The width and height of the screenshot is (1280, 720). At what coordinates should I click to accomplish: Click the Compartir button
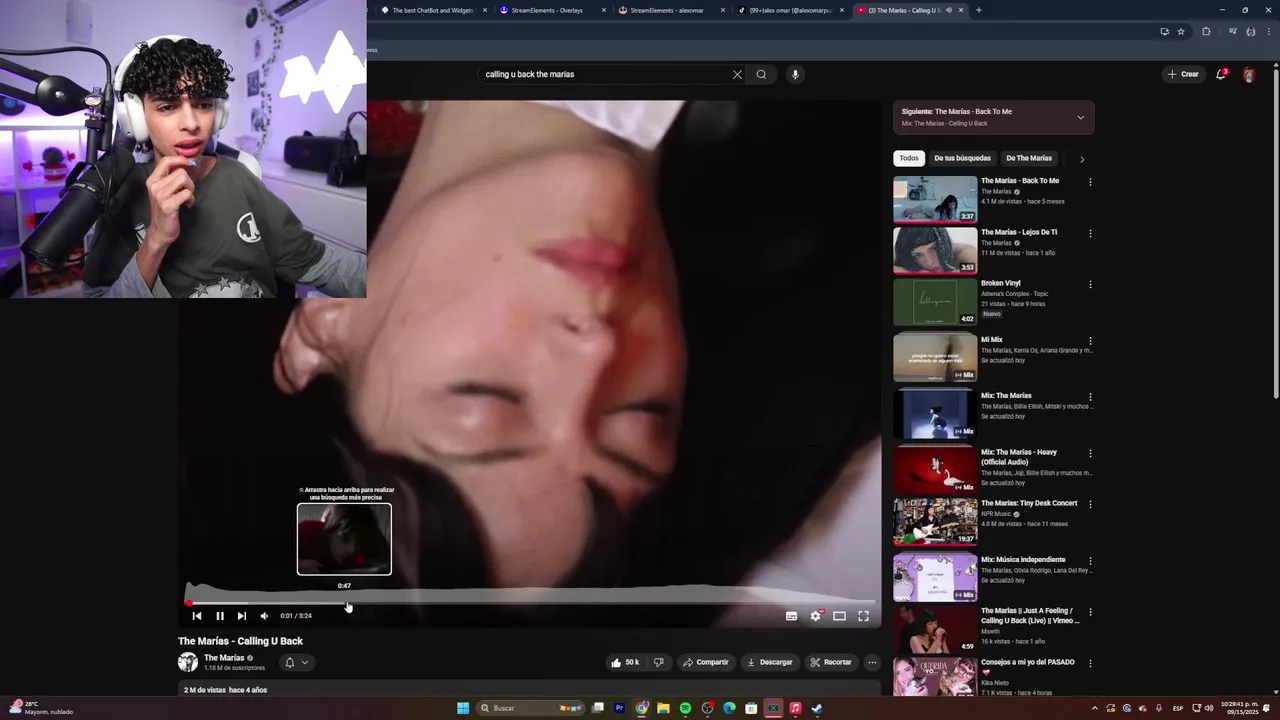click(x=705, y=662)
